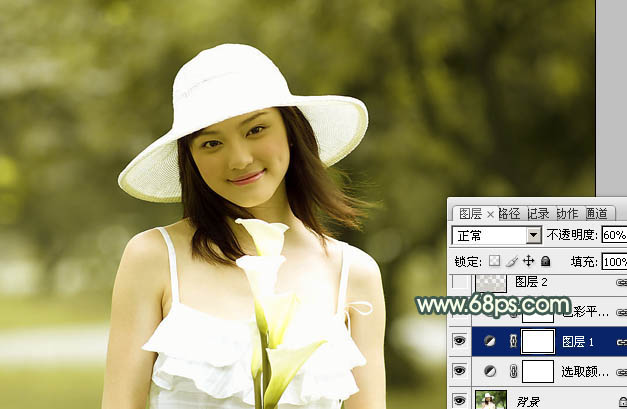Click the mask link icon on 选取颜色 layer
The height and width of the screenshot is (409, 627).
tap(514, 371)
